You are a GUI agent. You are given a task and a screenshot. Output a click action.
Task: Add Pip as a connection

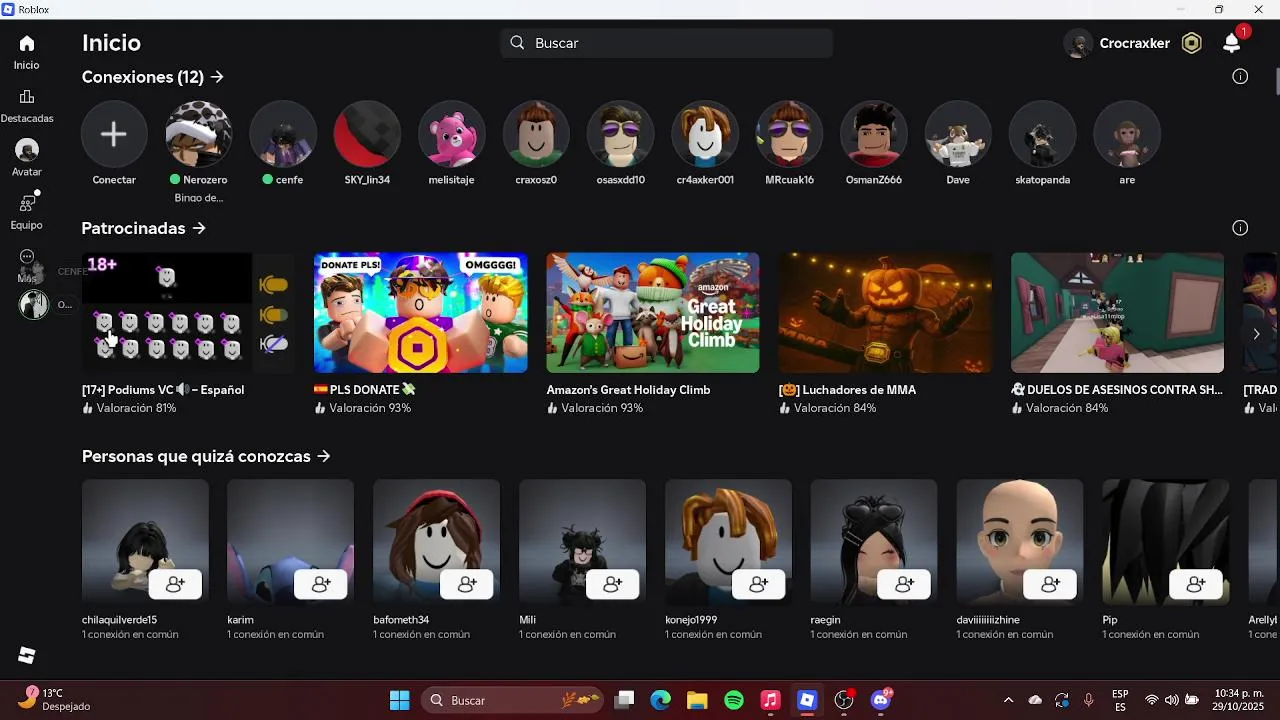[1197, 584]
